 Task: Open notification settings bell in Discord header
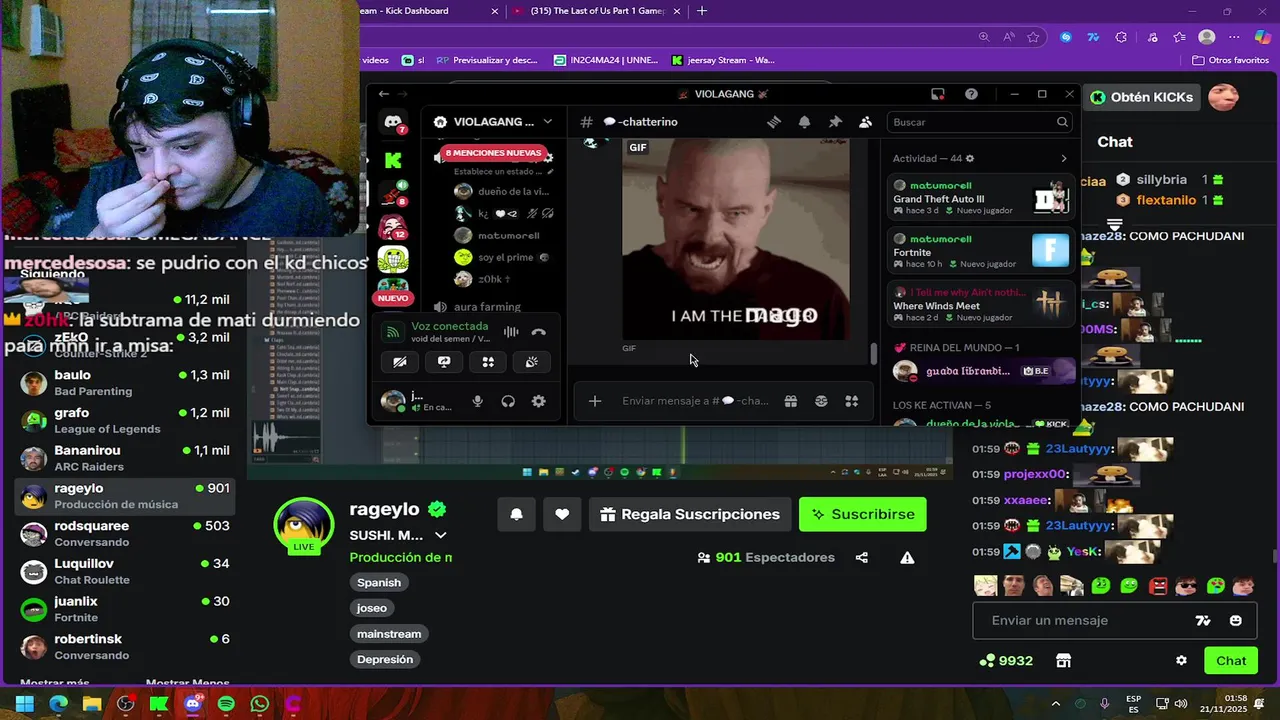tap(804, 122)
